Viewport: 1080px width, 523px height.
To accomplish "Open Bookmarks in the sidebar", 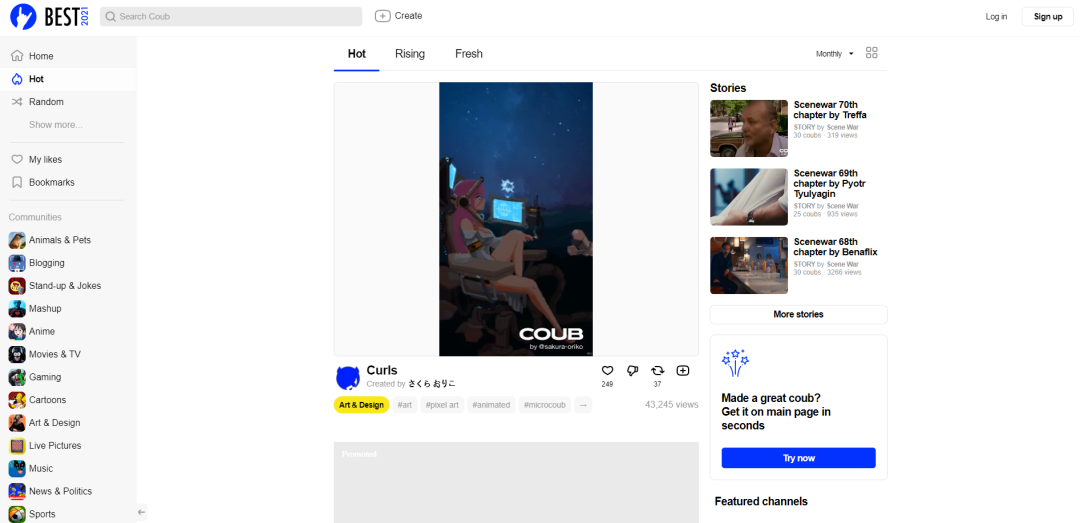I will pyautogui.click(x=68, y=183).
